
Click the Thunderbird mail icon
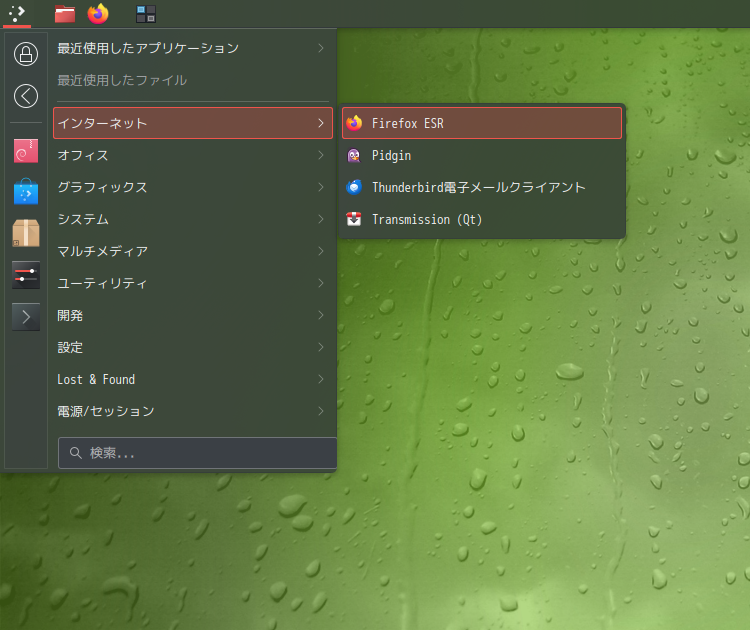[354, 187]
